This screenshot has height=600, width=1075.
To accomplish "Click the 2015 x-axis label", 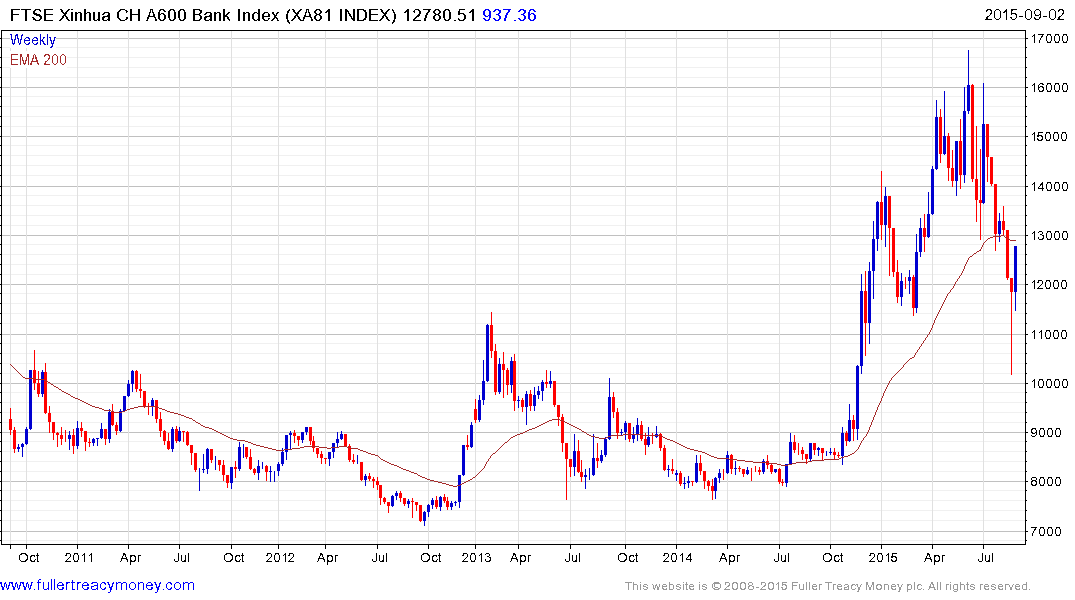I will (x=883, y=557).
